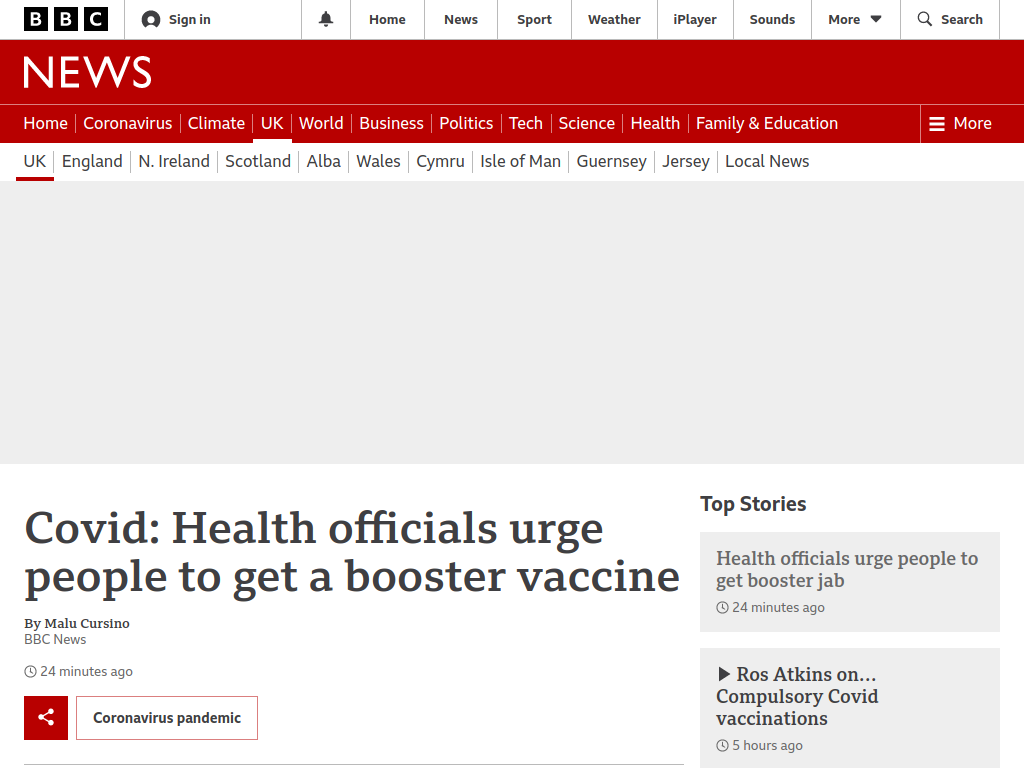Click the Search magnifier icon
The image size is (1024, 768).
pos(924,19)
